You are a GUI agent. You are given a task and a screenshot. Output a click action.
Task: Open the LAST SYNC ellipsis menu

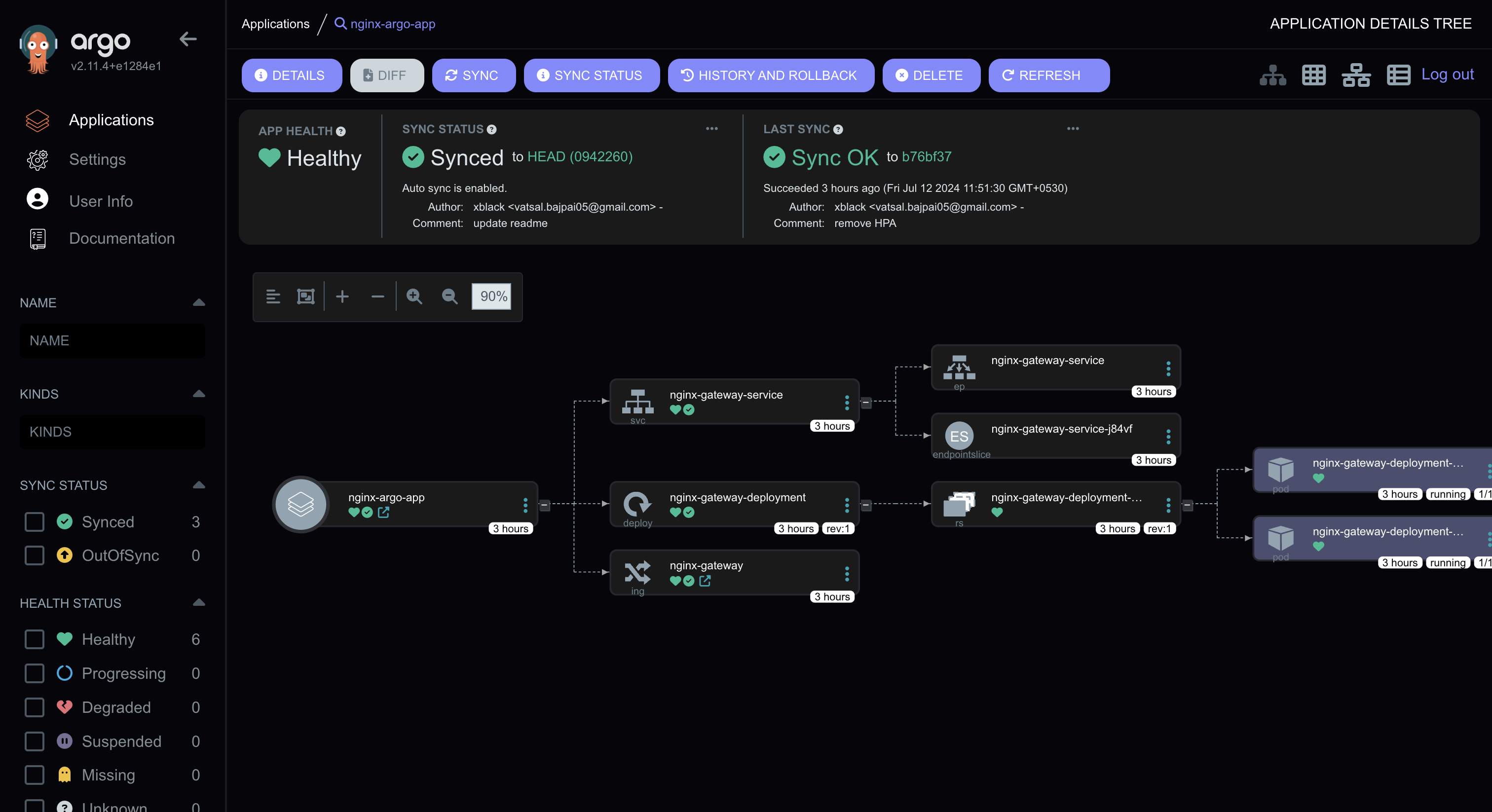[x=1072, y=129]
